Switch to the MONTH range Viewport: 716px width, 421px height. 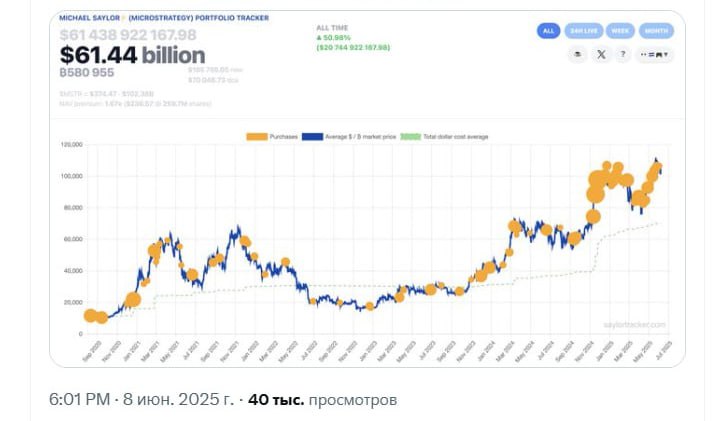(656, 31)
